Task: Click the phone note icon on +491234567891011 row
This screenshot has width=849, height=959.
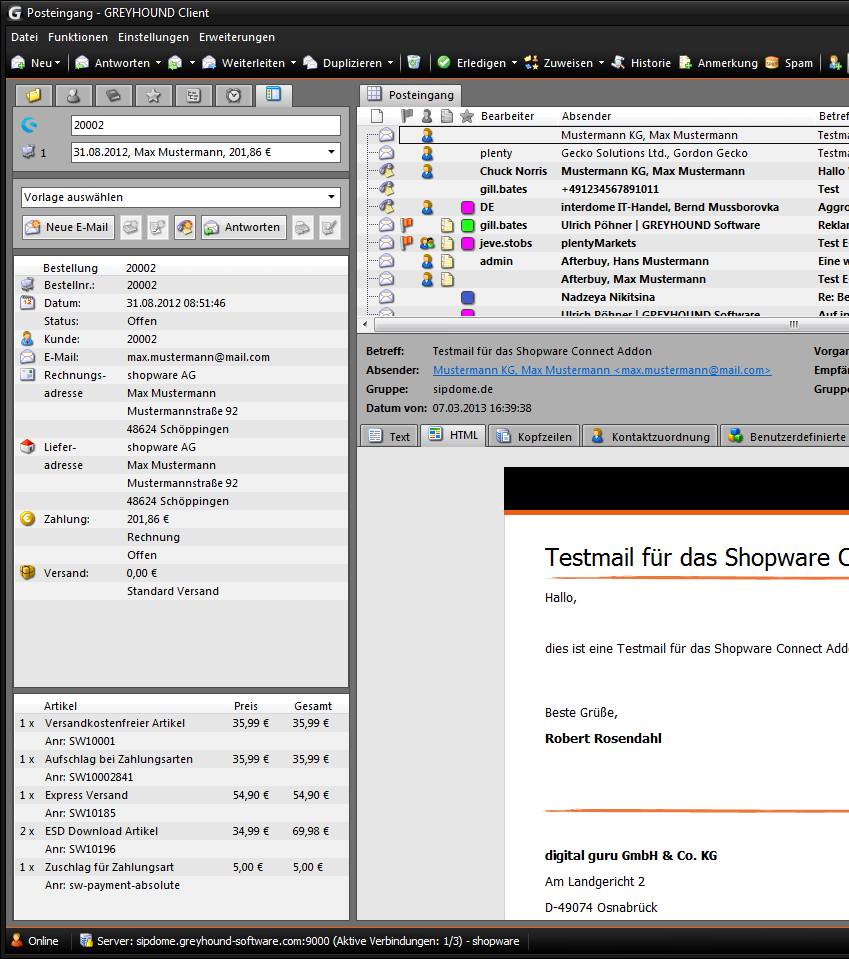Action: coord(387,189)
